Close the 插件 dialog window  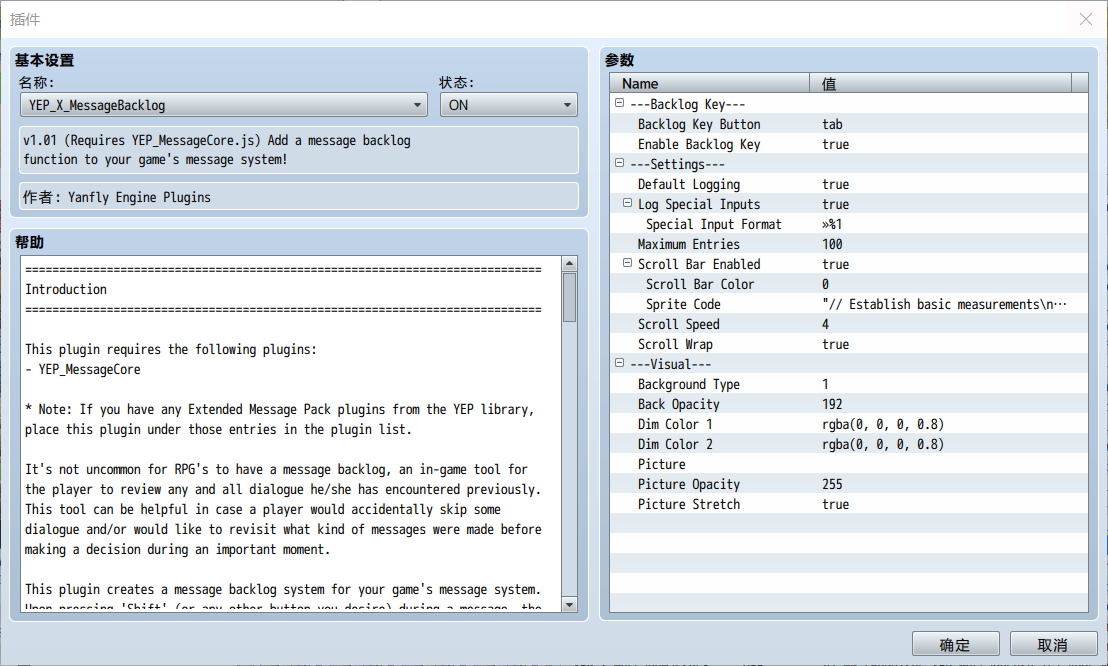pyautogui.click(x=1086, y=19)
